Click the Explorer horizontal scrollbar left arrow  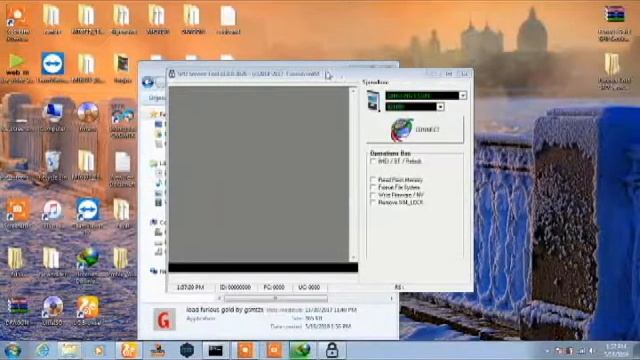(x=219, y=299)
